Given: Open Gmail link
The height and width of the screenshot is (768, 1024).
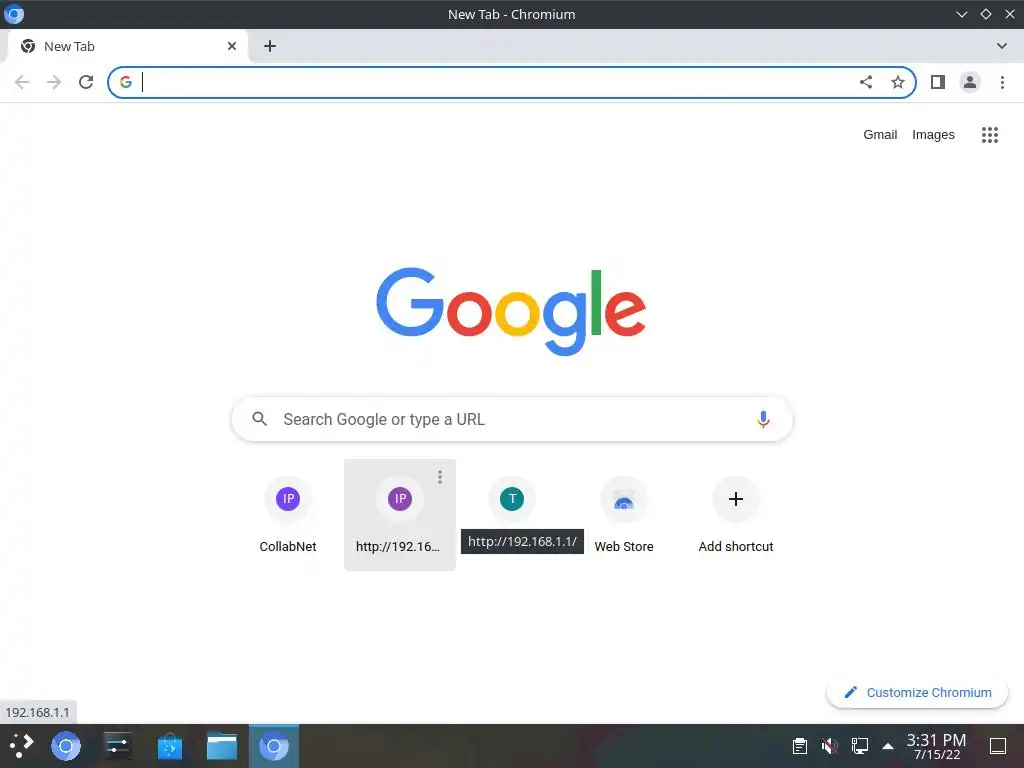Looking at the screenshot, I should [x=880, y=135].
